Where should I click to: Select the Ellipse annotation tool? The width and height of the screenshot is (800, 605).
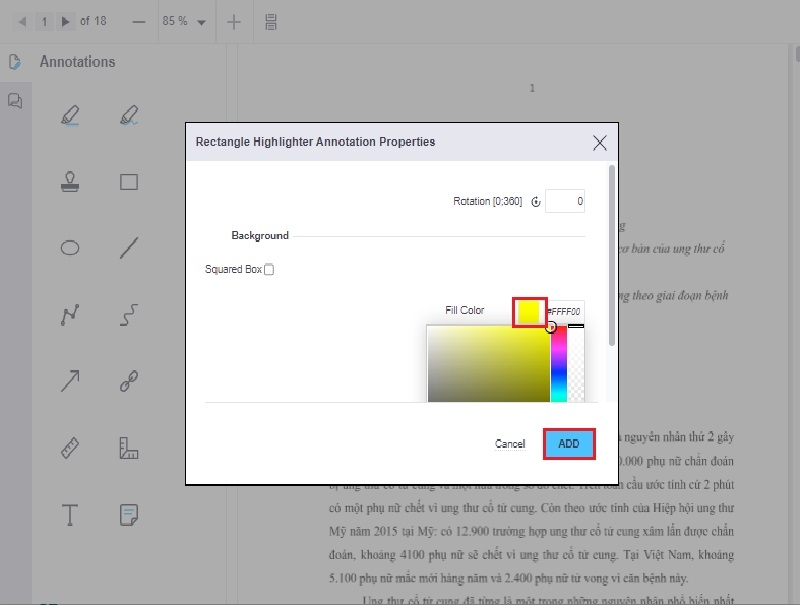(70, 248)
